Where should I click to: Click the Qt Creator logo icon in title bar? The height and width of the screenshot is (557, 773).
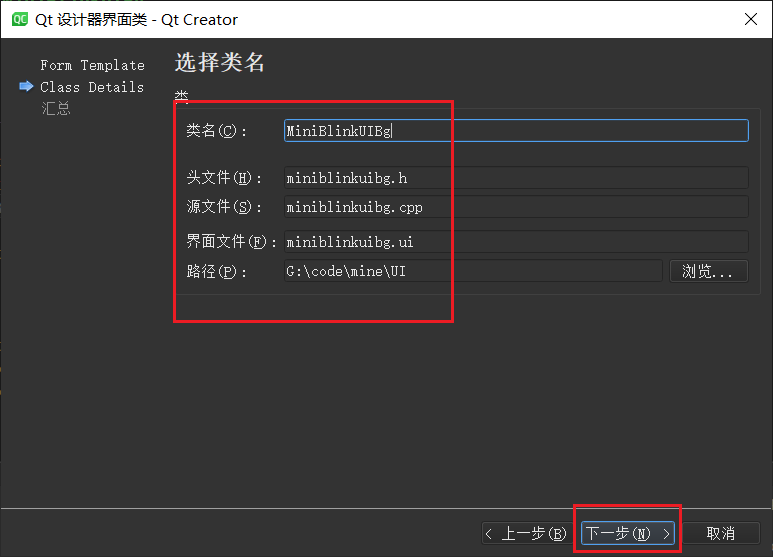pos(20,20)
